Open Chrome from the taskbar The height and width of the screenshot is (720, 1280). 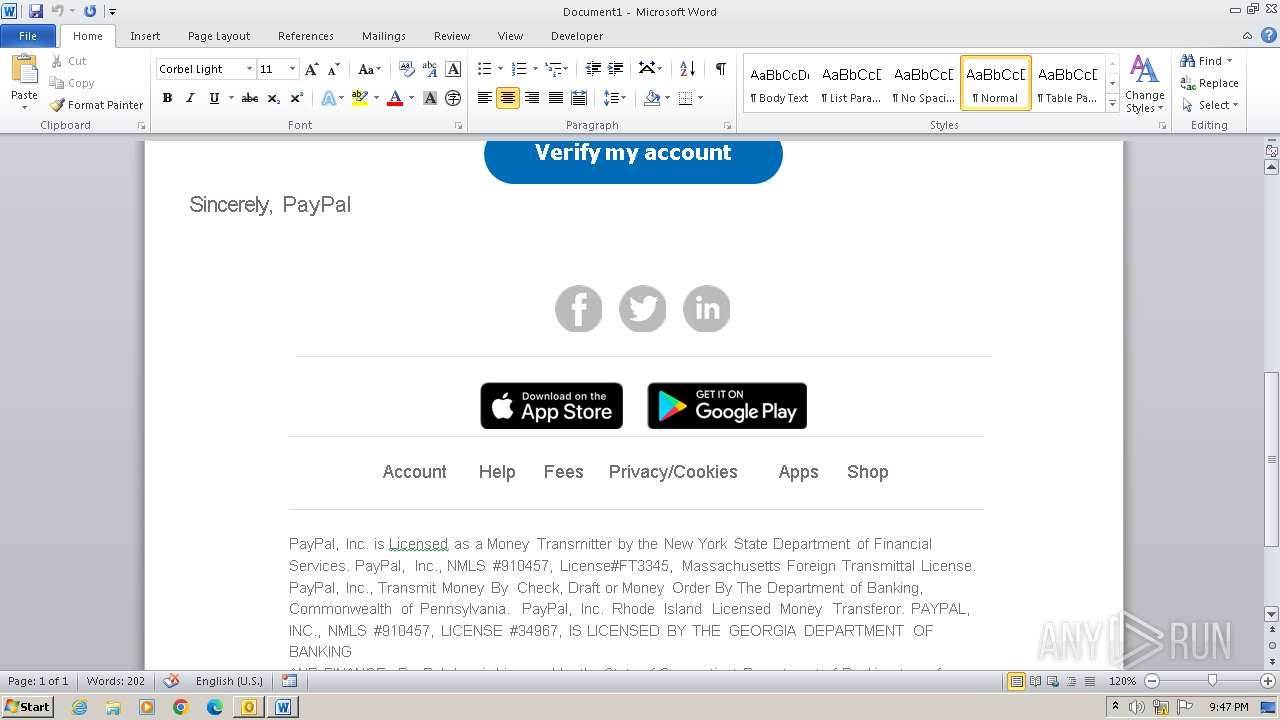click(x=180, y=707)
